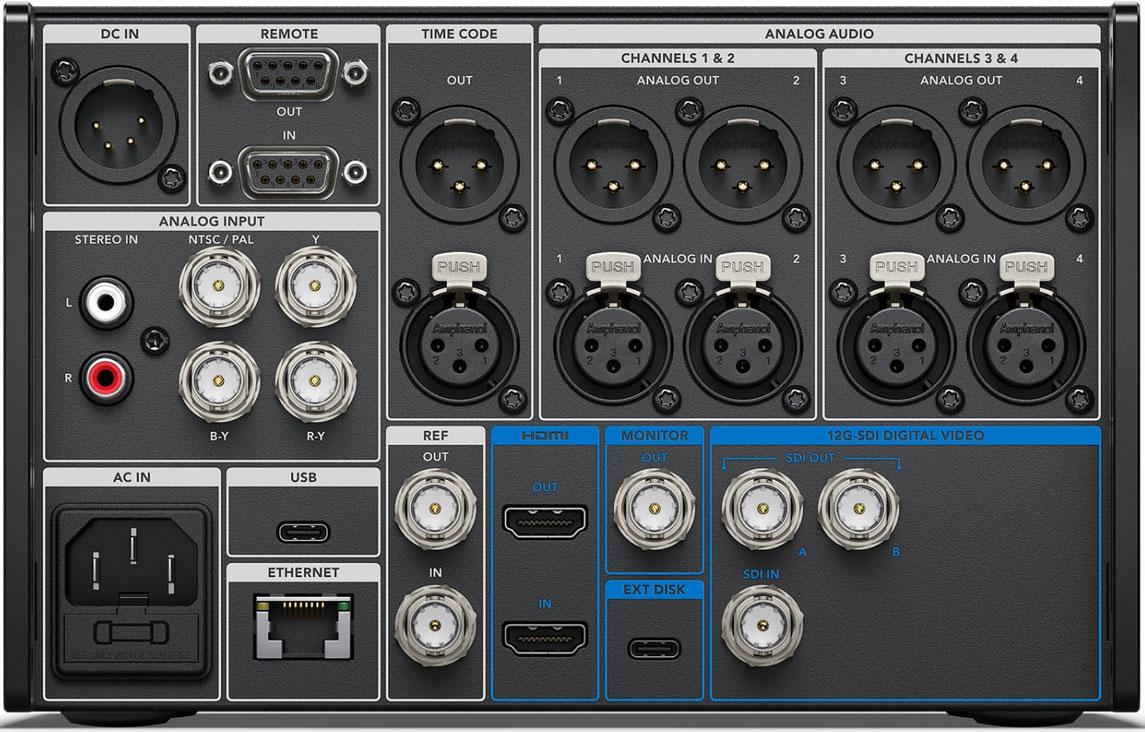The height and width of the screenshot is (732, 1145).
Task: Click the SDI OUT A BNC connector
Action: pyautogui.click(x=762, y=509)
